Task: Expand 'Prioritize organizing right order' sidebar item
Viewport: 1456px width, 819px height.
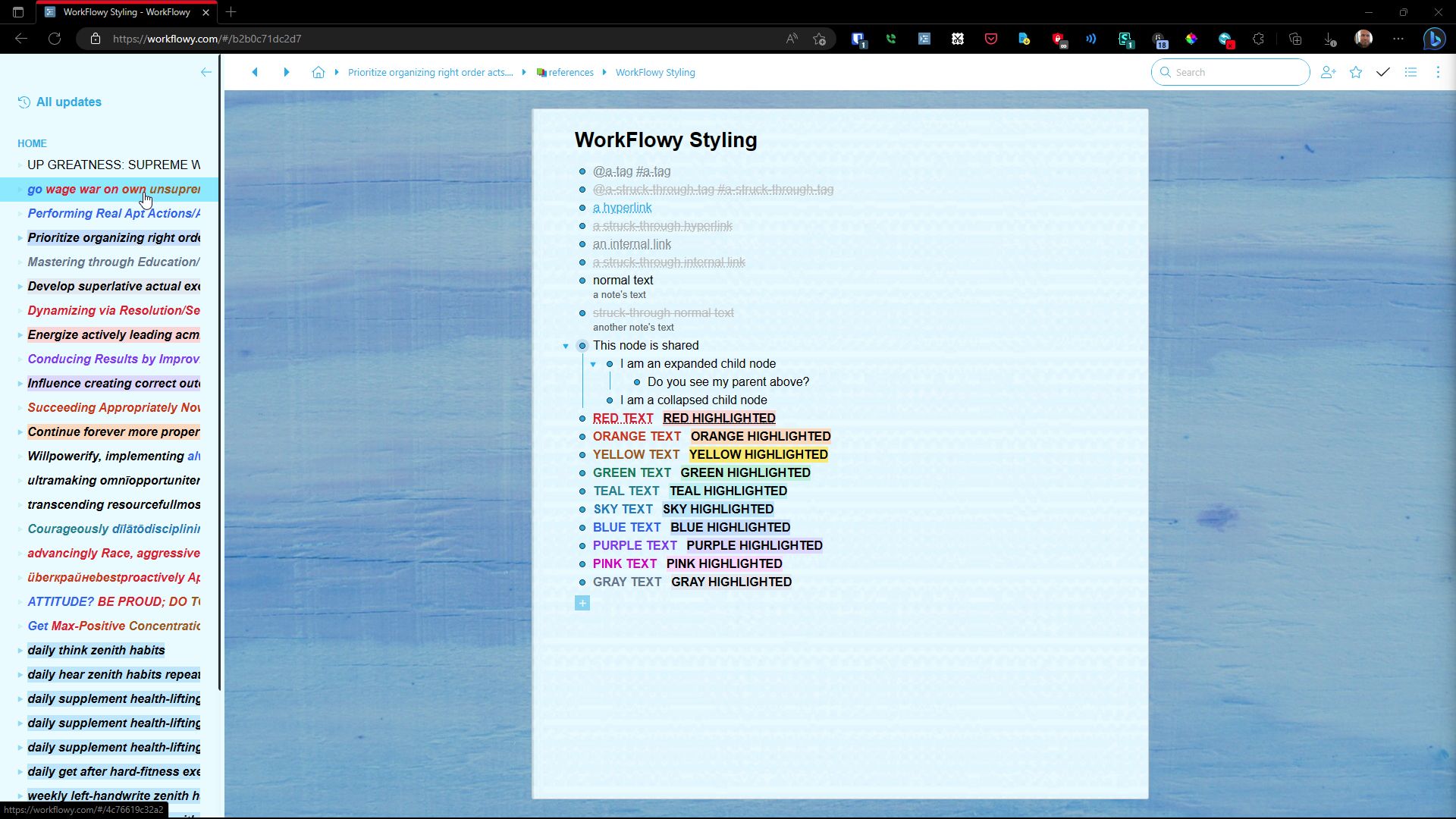Action: point(20,238)
